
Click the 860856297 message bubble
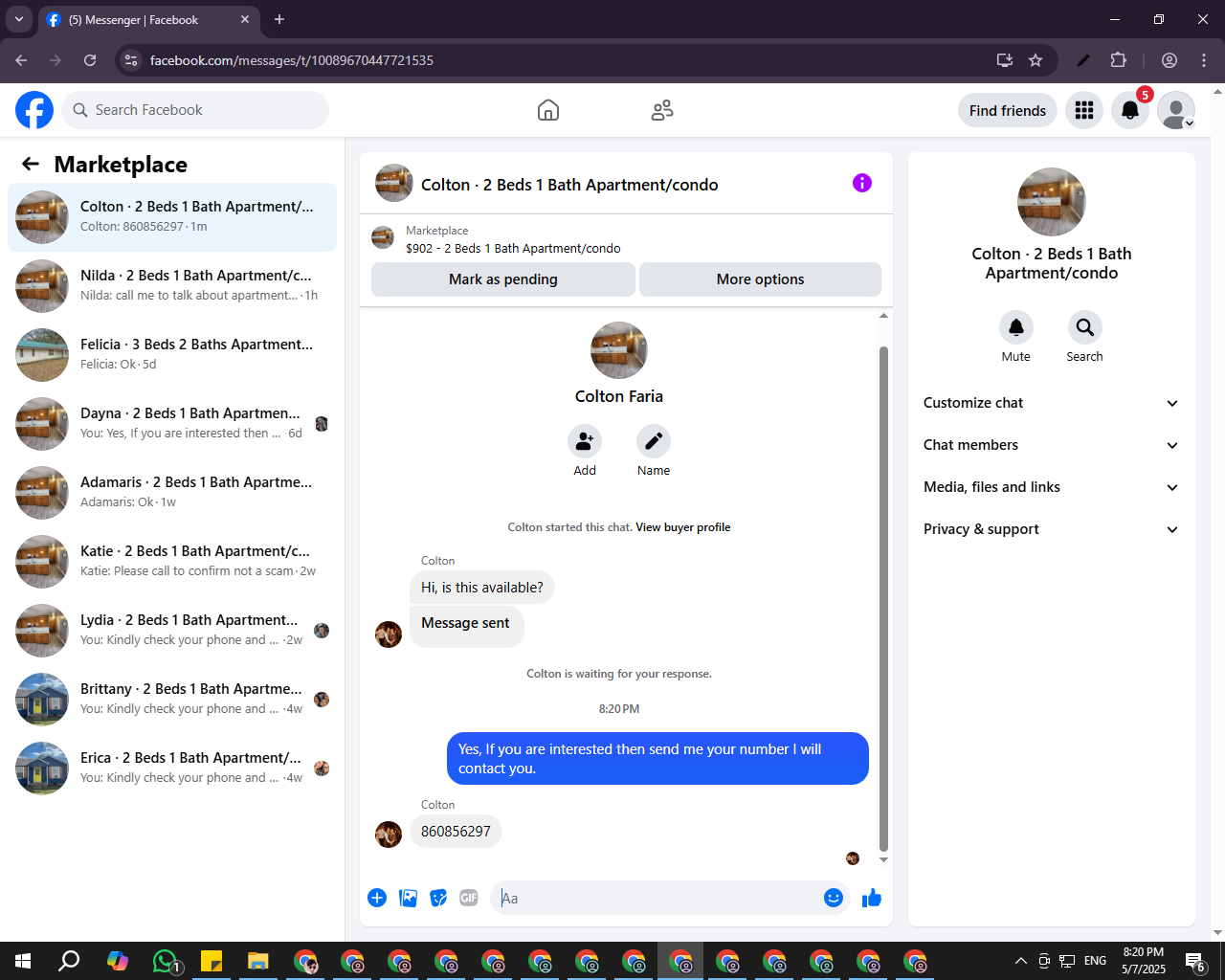(x=456, y=832)
